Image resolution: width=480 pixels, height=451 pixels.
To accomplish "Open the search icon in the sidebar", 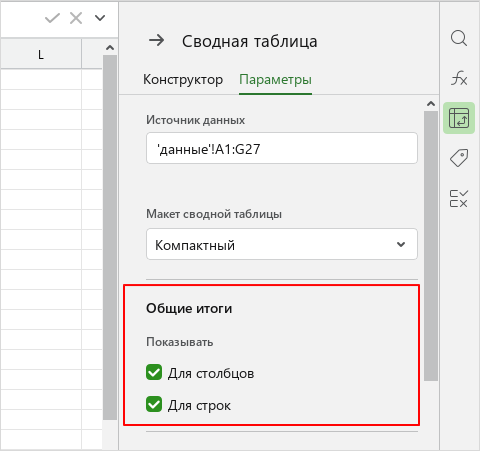I will [x=459, y=38].
